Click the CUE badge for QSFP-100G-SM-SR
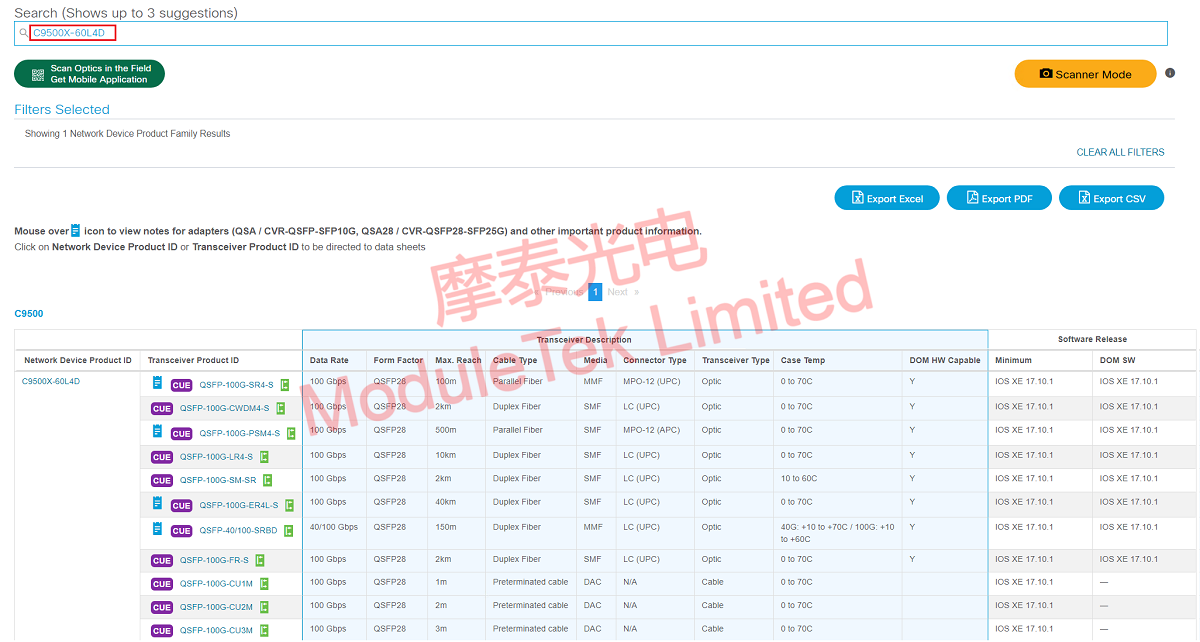1200x642 pixels. pos(162,478)
